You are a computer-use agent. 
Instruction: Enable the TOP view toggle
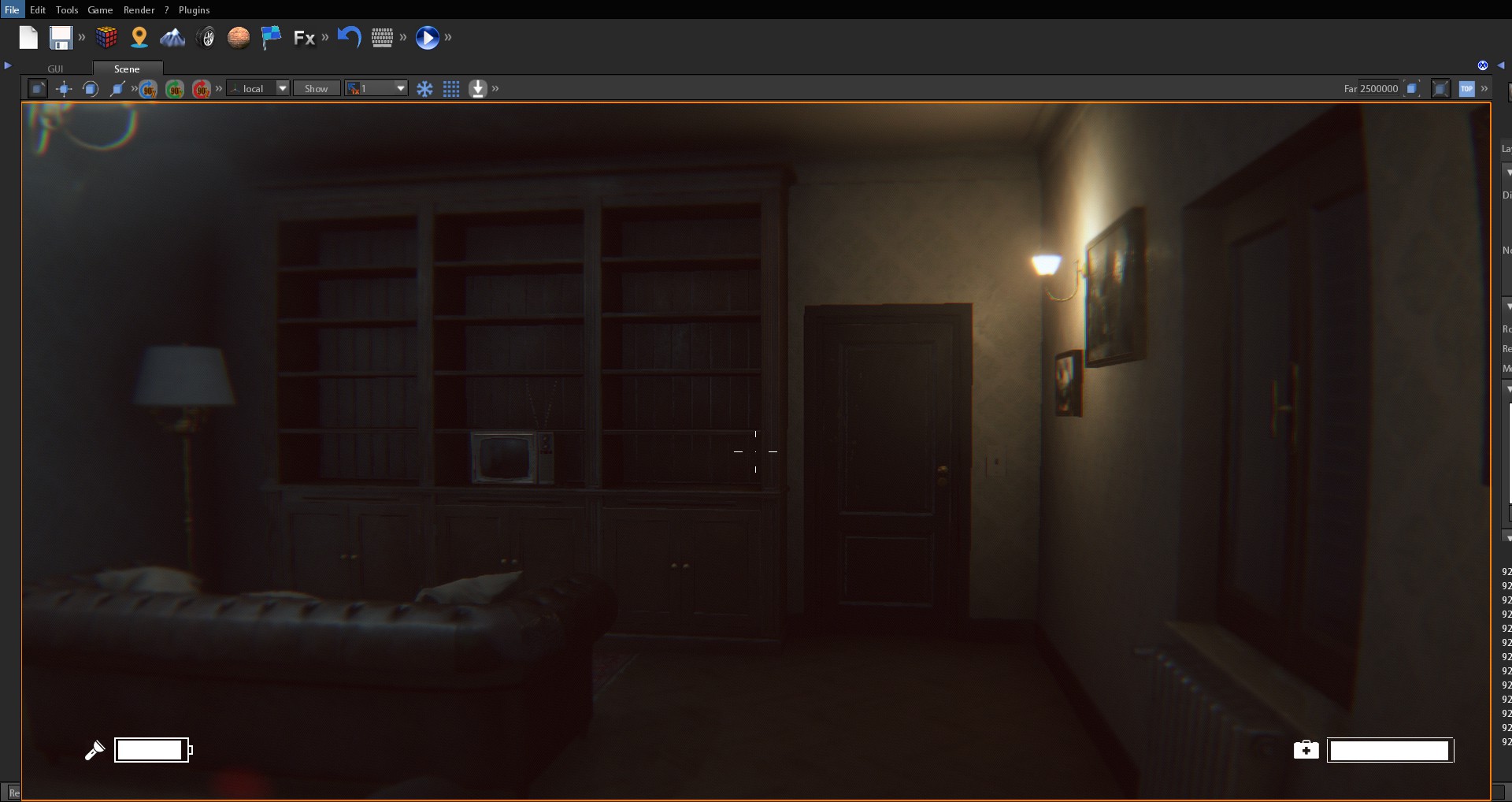pyautogui.click(x=1467, y=88)
